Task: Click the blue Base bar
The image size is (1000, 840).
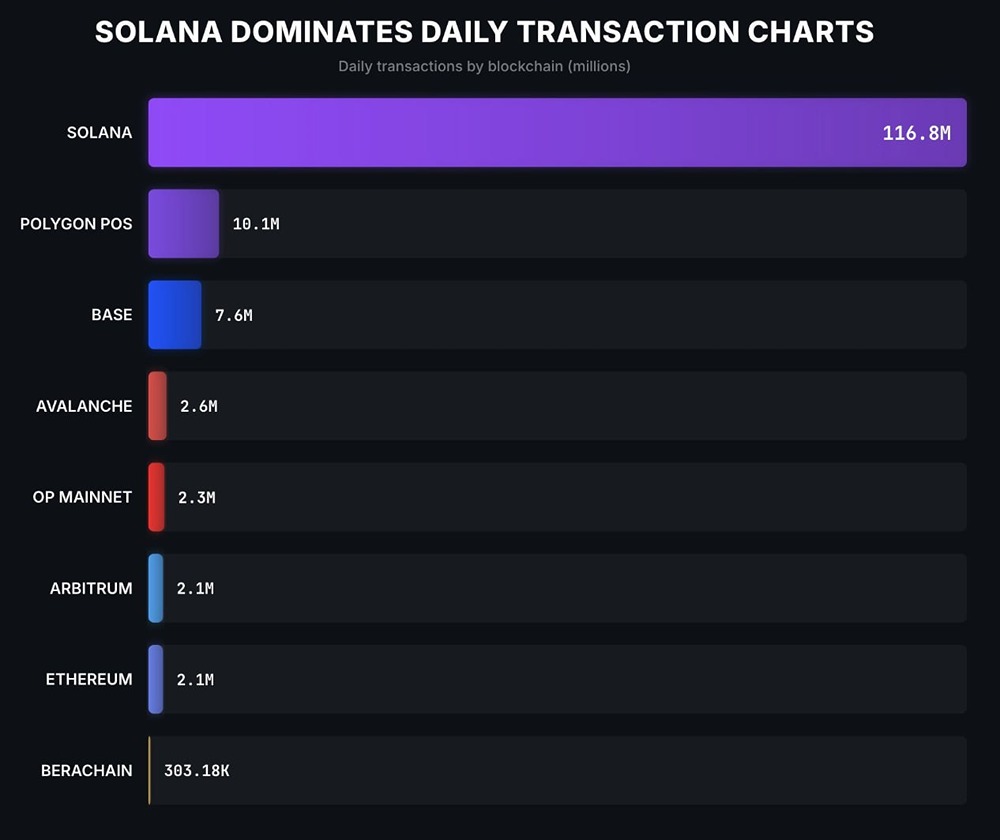Action: click(174, 315)
